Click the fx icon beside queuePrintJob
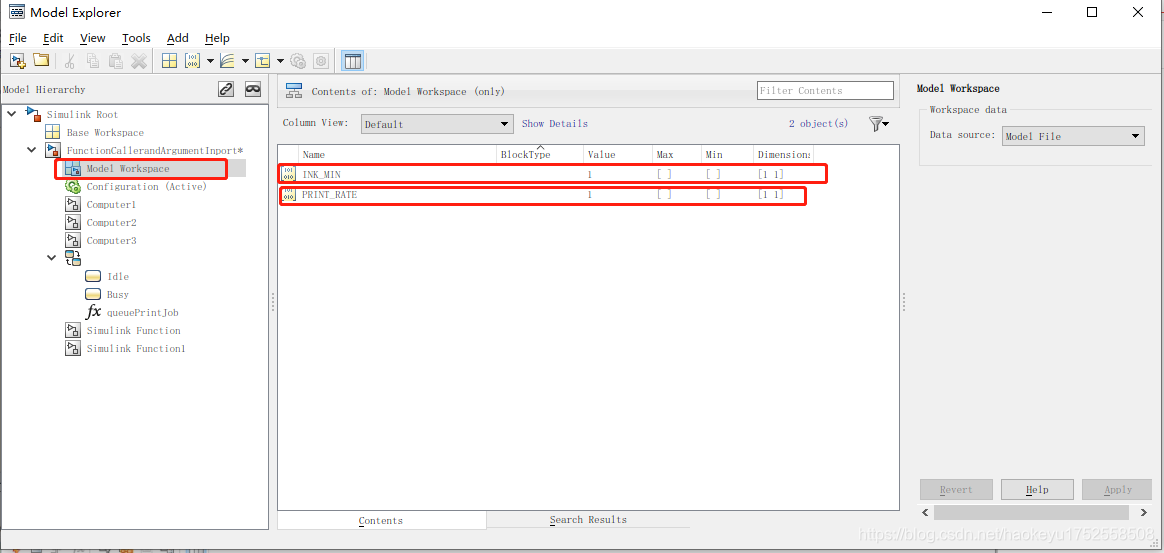Image resolution: width=1164 pixels, height=553 pixels. [94, 313]
